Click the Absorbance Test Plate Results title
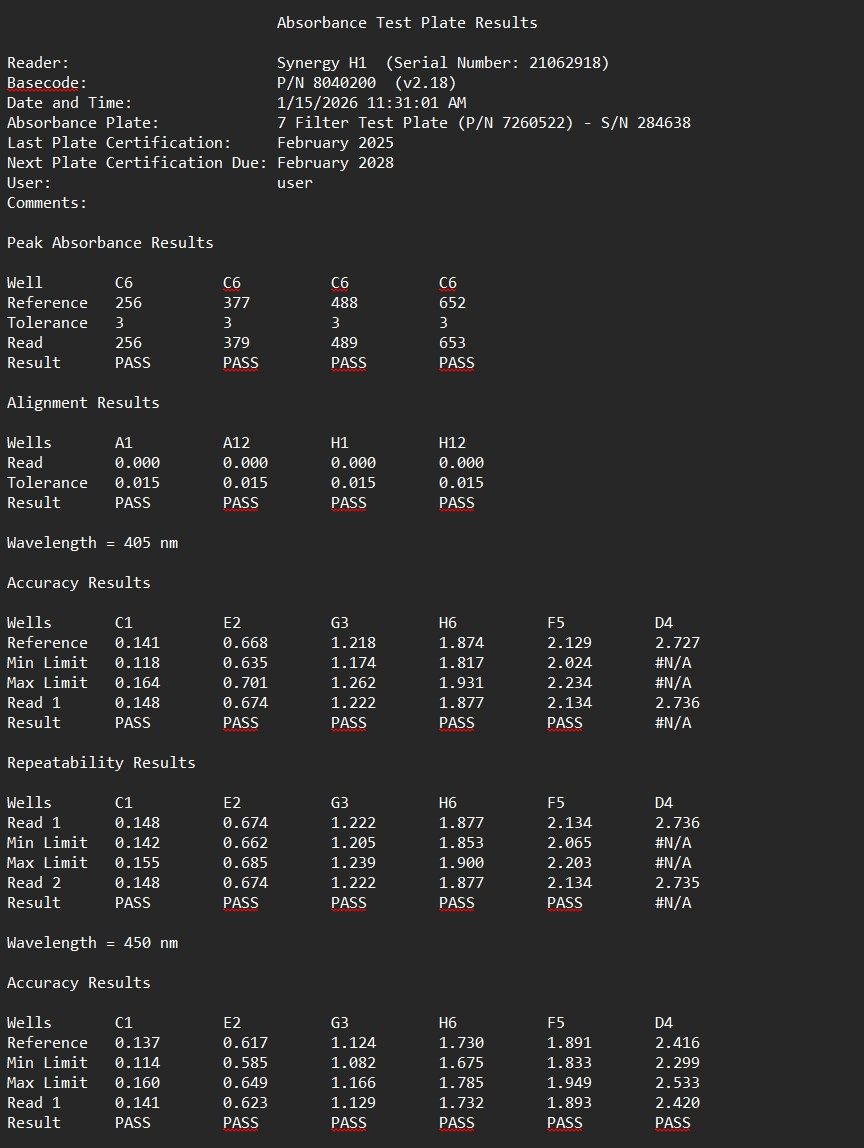Screen dimensions: 864x1148 coord(406,23)
